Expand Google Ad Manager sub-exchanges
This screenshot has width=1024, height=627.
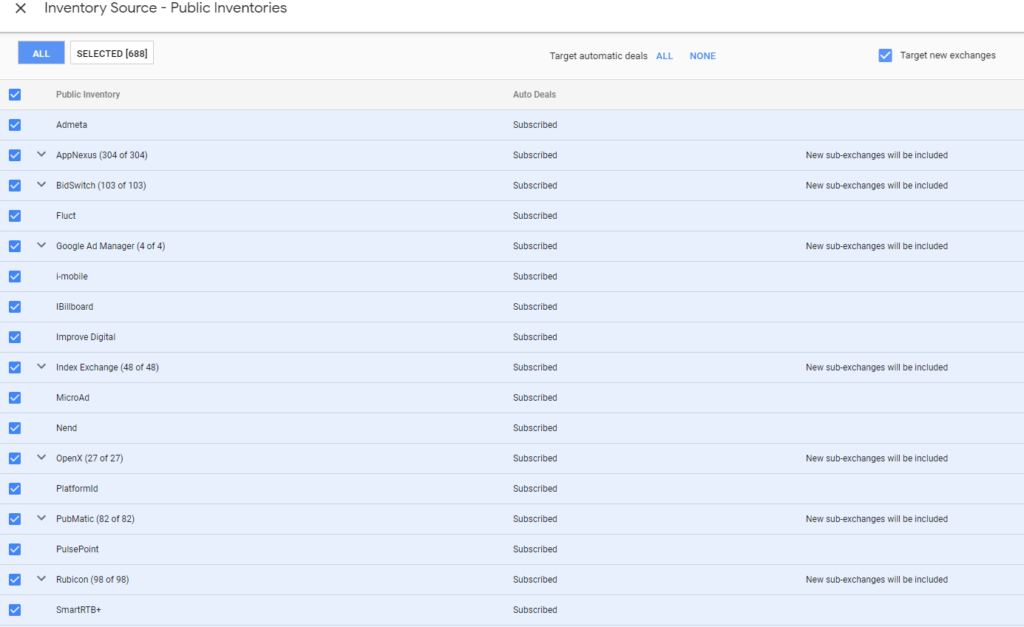pos(41,246)
